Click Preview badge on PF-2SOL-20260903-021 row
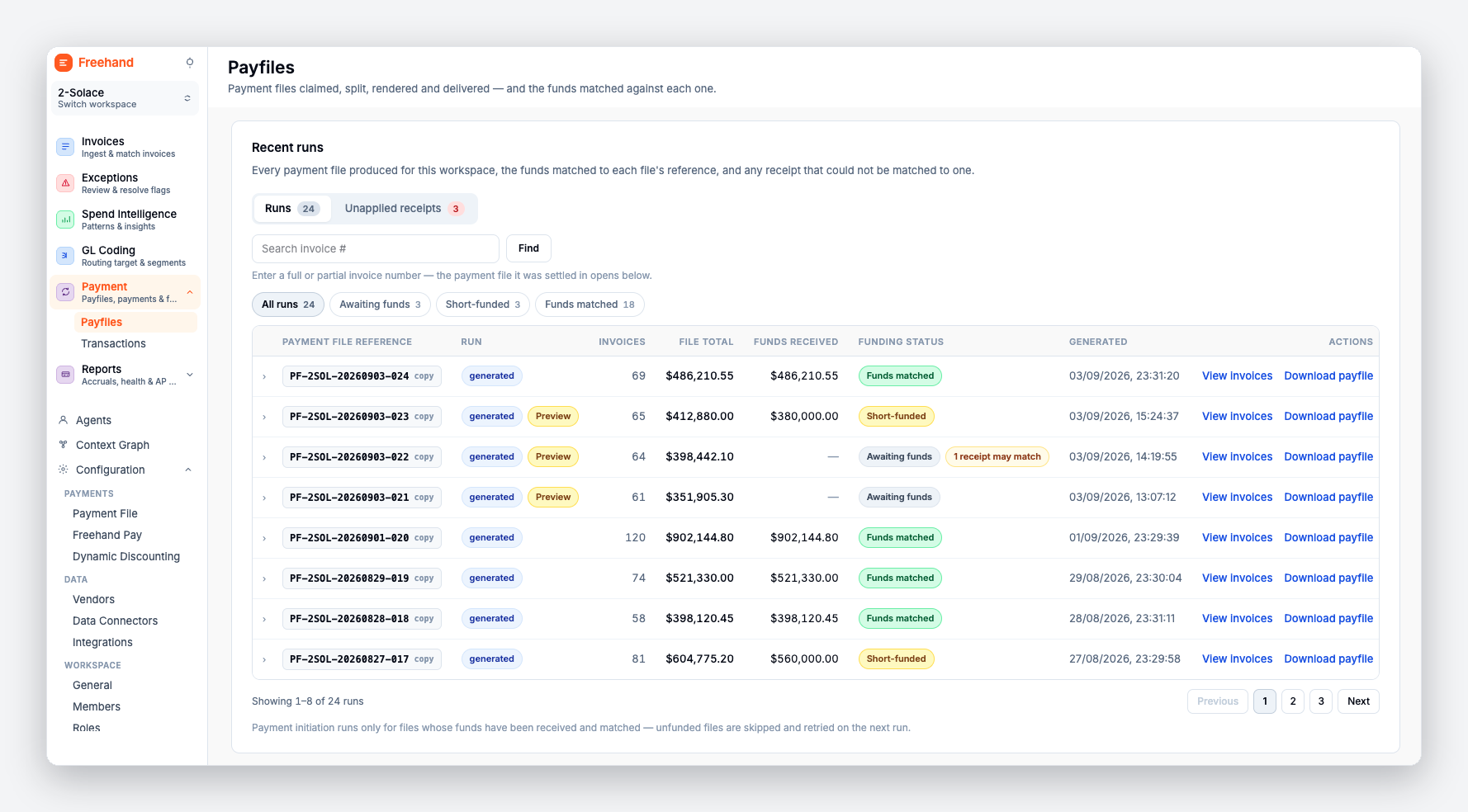 [553, 498]
